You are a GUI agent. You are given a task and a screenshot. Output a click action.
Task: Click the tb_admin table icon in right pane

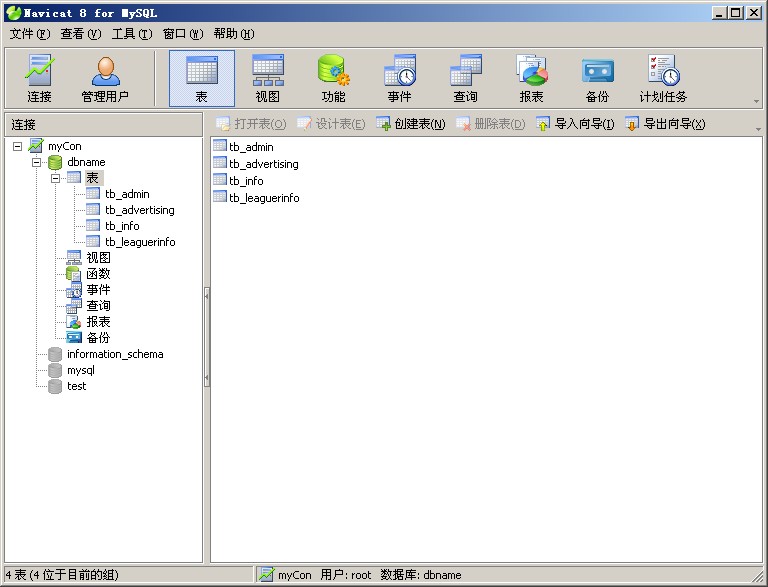point(220,146)
